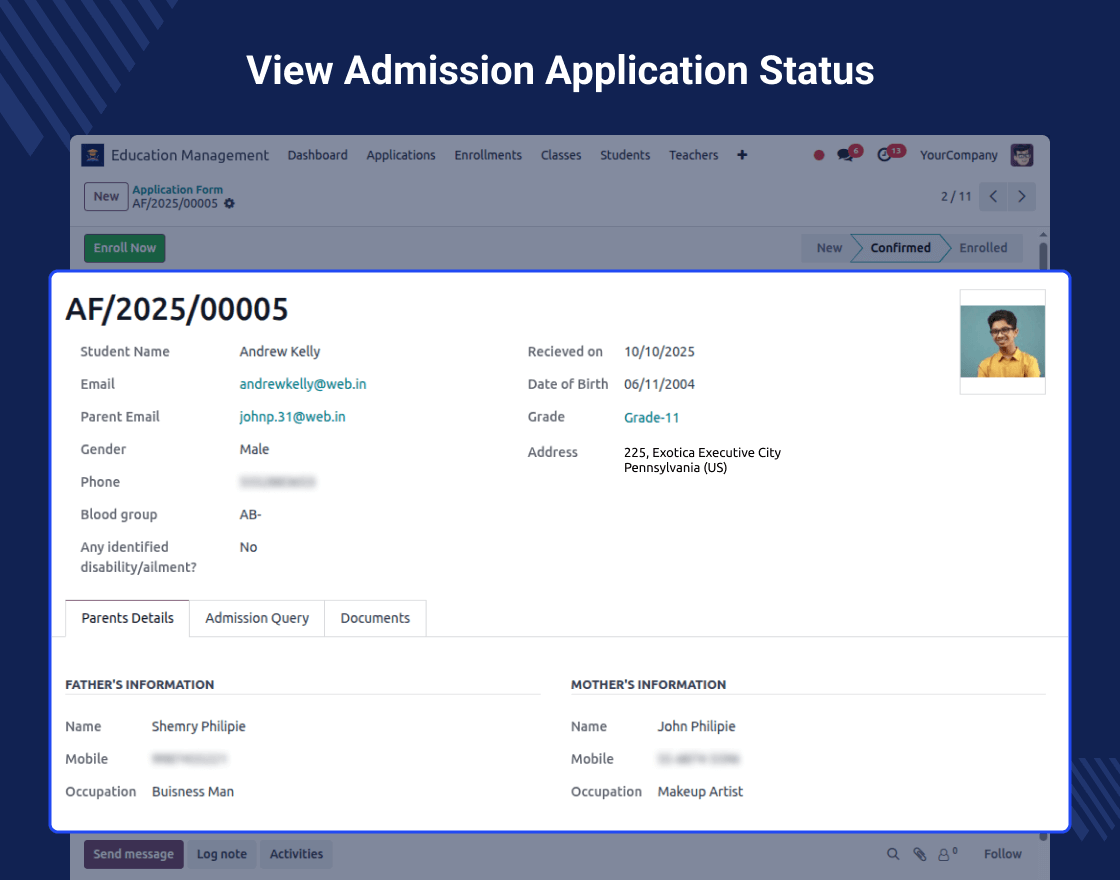This screenshot has height=880, width=1120.
Task: Click the Recieved on date 10/10/2025
Action: [659, 351]
